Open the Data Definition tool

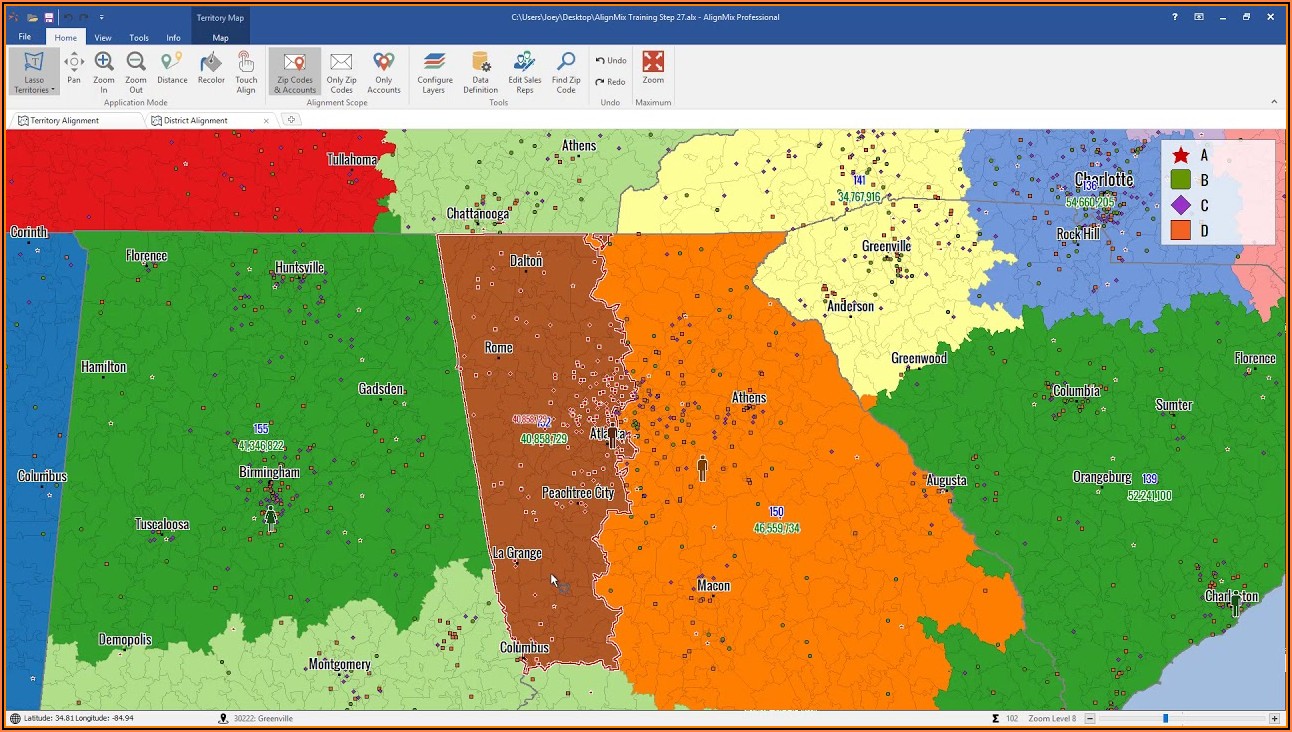(480, 70)
